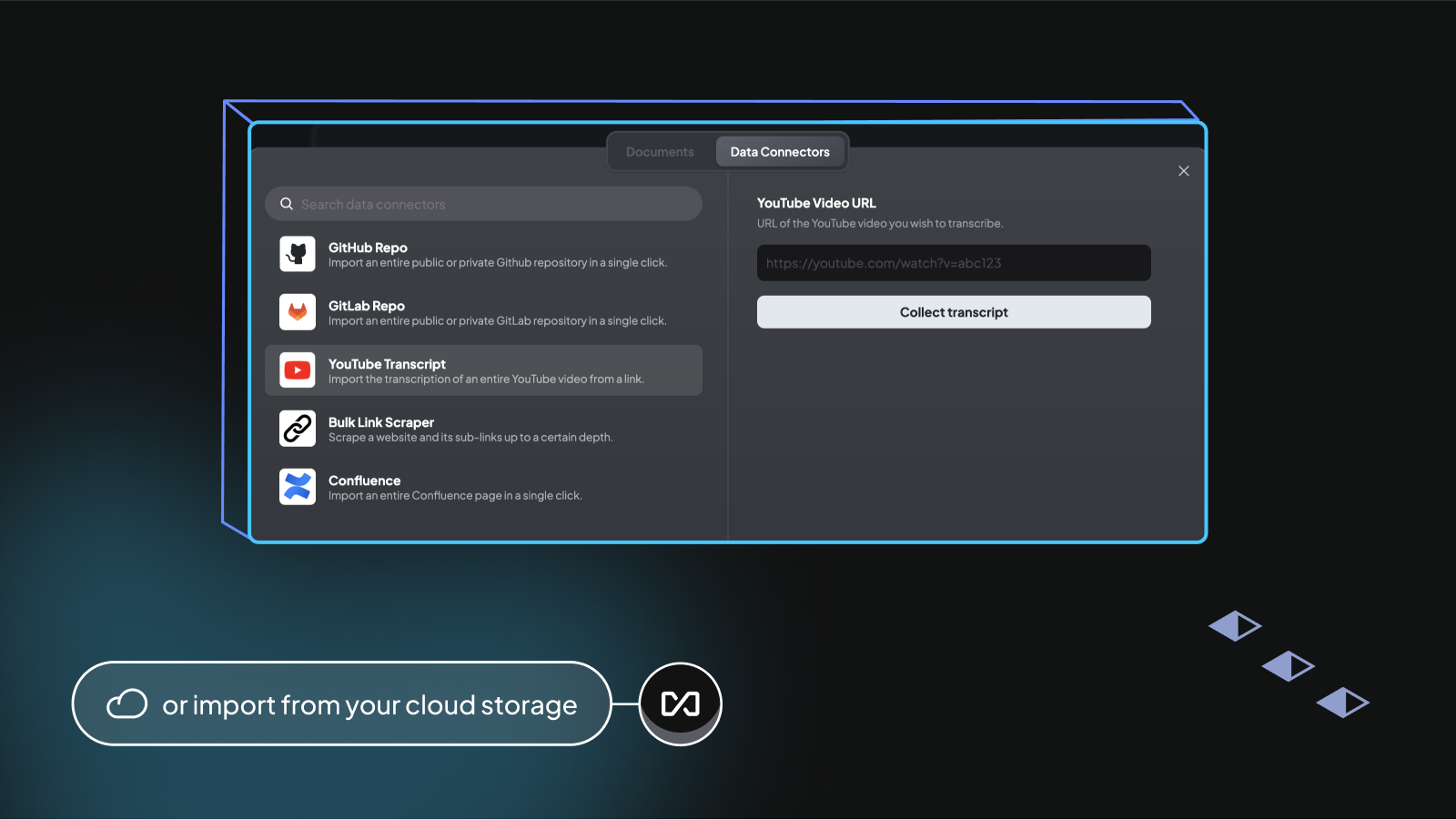Image resolution: width=1456 pixels, height=820 pixels.
Task: Click the GitHub Repo cat logo icon
Action: (x=298, y=254)
